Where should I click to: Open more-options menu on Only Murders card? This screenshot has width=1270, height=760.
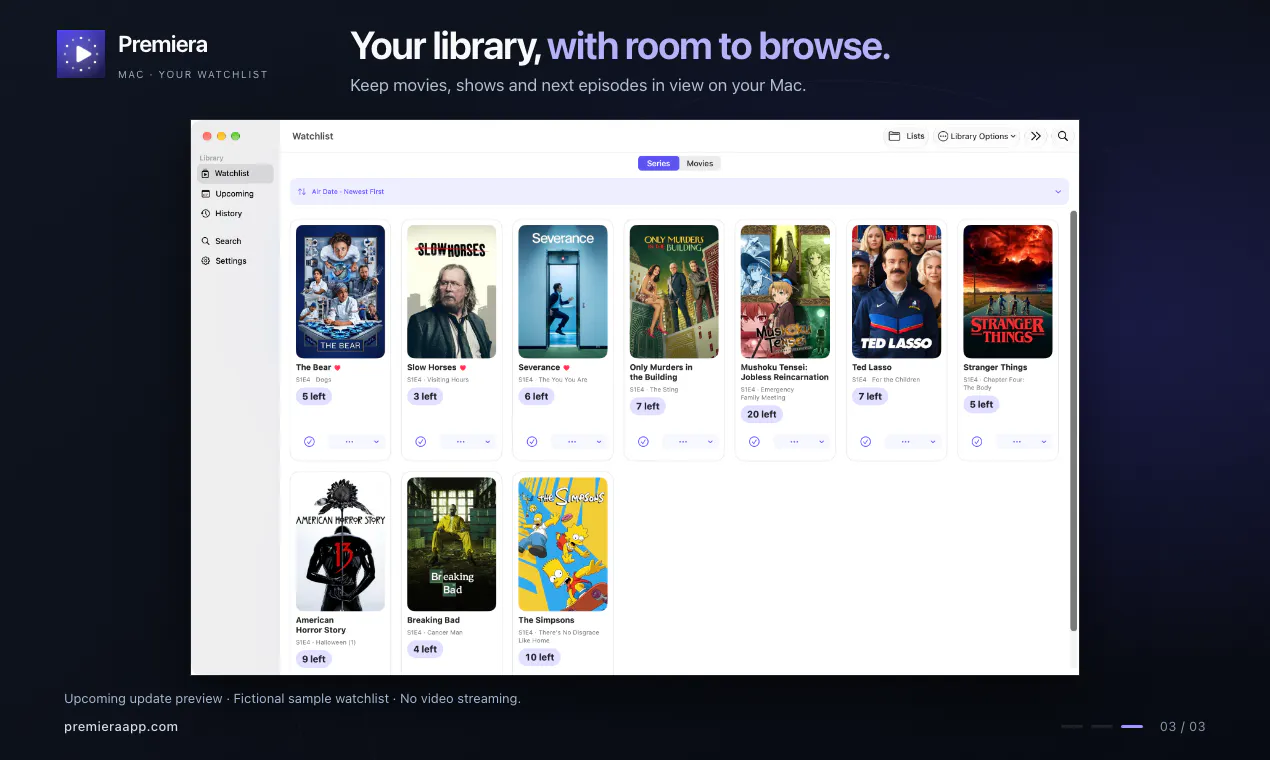[690, 441]
